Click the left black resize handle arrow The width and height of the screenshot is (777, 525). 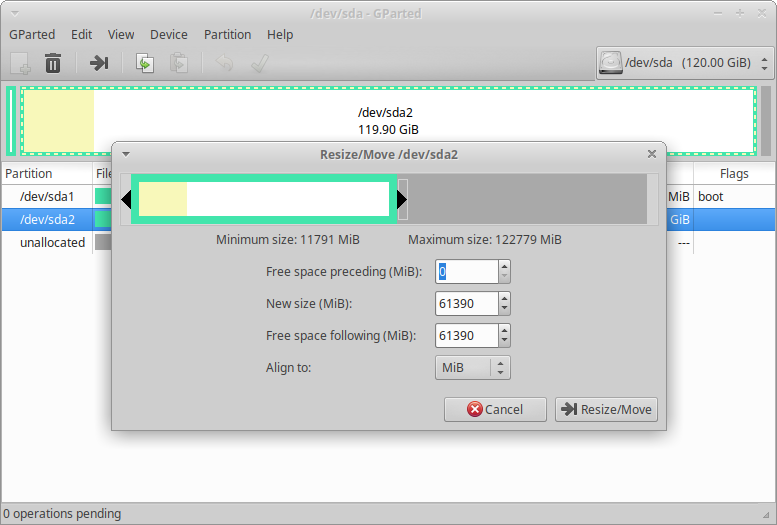click(126, 199)
